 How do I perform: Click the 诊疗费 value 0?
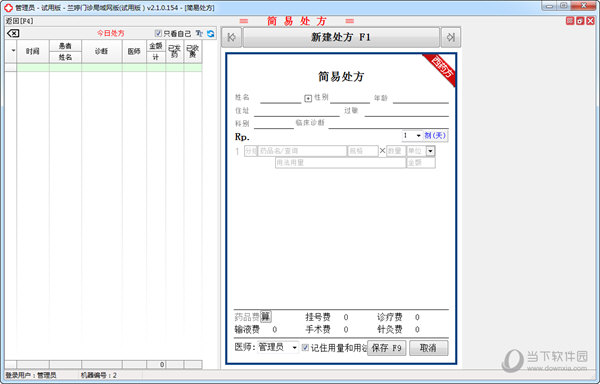(417, 317)
